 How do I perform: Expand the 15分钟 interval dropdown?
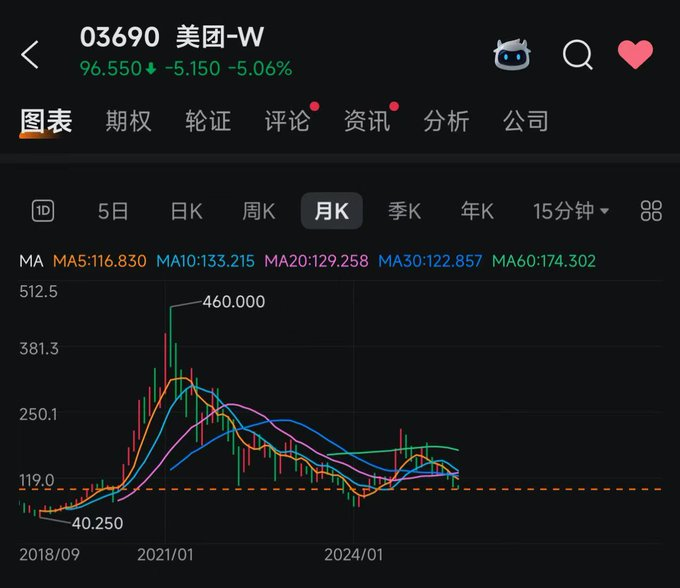coord(572,211)
